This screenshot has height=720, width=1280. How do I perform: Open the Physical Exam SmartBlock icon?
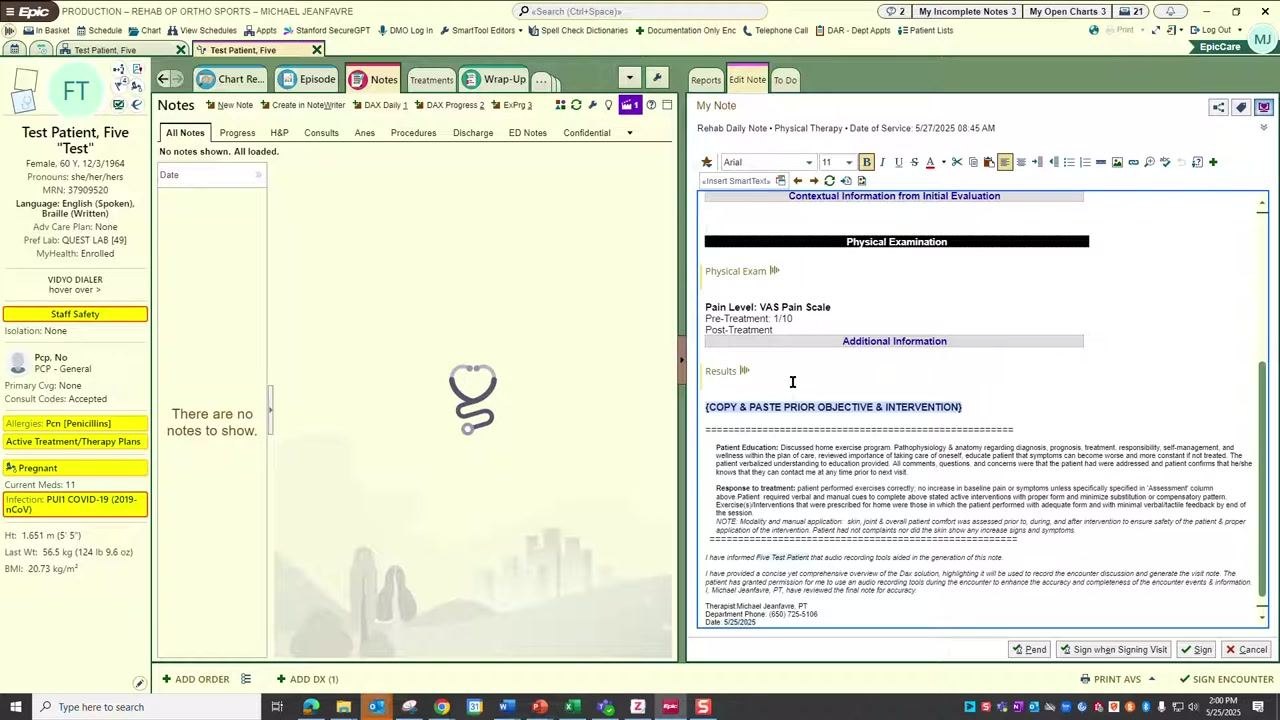(775, 271)
